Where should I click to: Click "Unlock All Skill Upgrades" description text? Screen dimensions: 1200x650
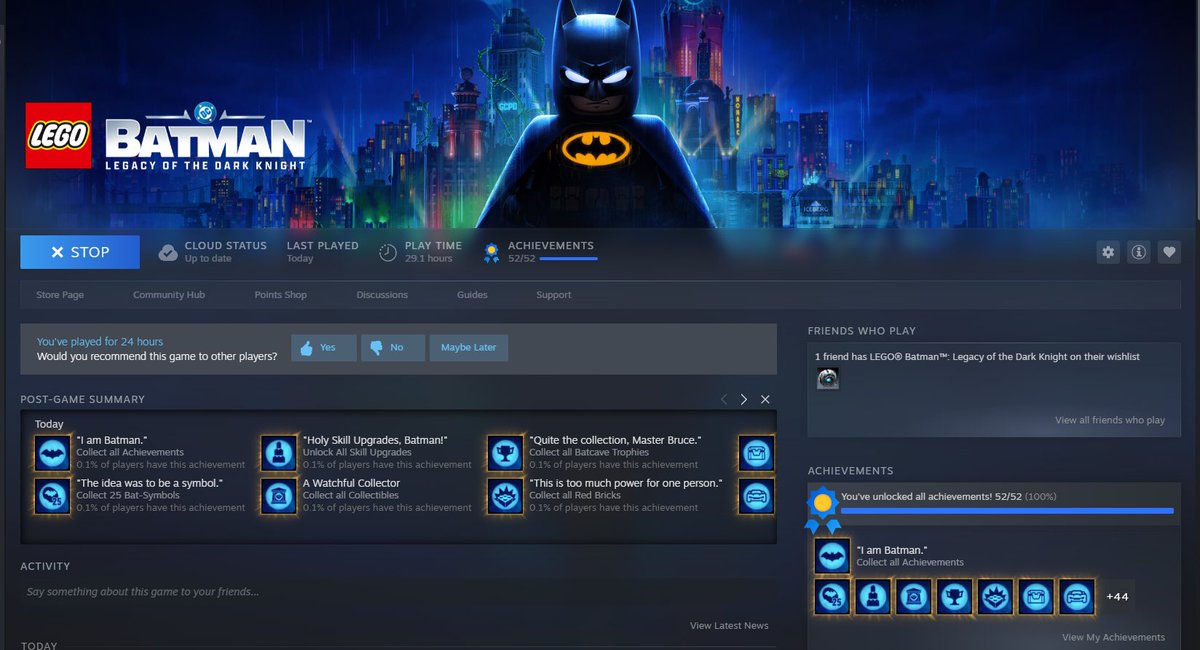[x=357, y=453]
